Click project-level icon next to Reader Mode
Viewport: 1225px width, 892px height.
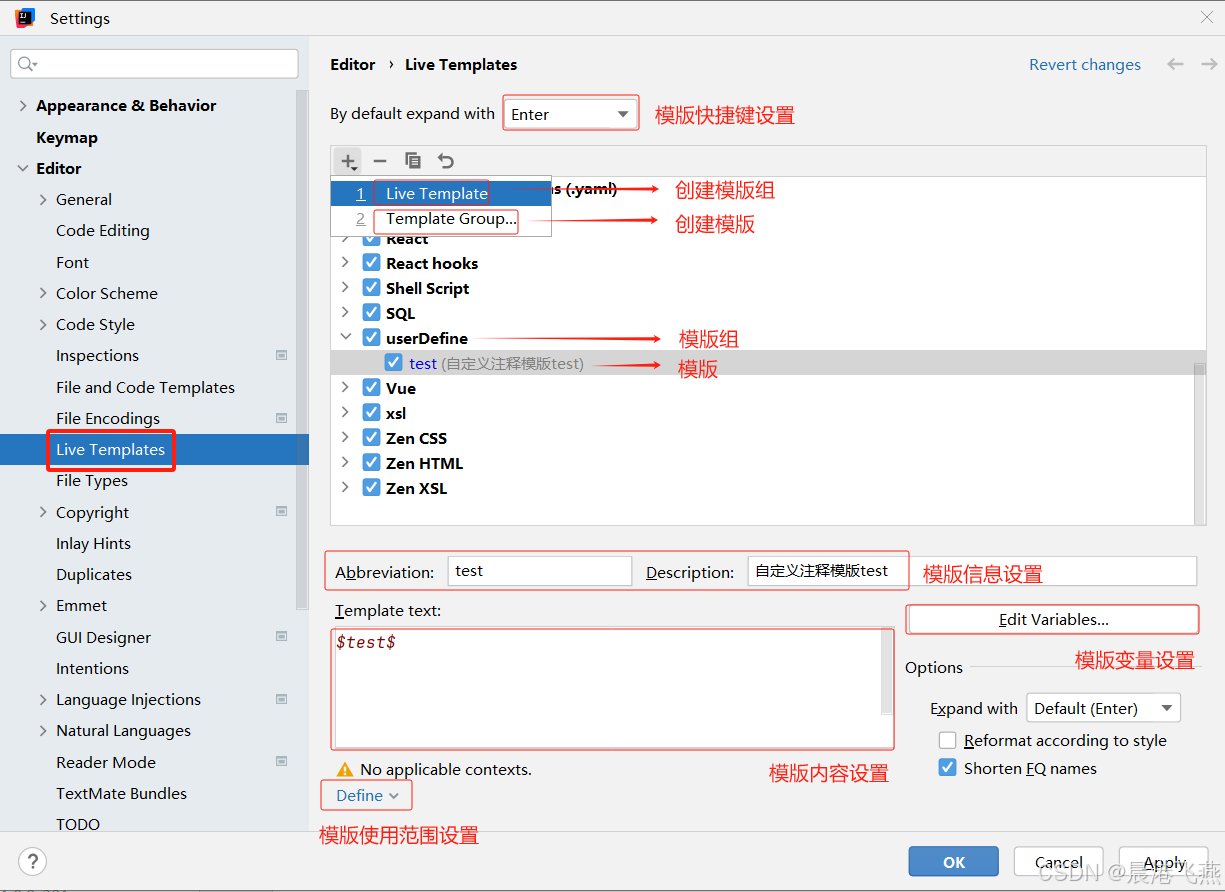(x=281, y=761)
